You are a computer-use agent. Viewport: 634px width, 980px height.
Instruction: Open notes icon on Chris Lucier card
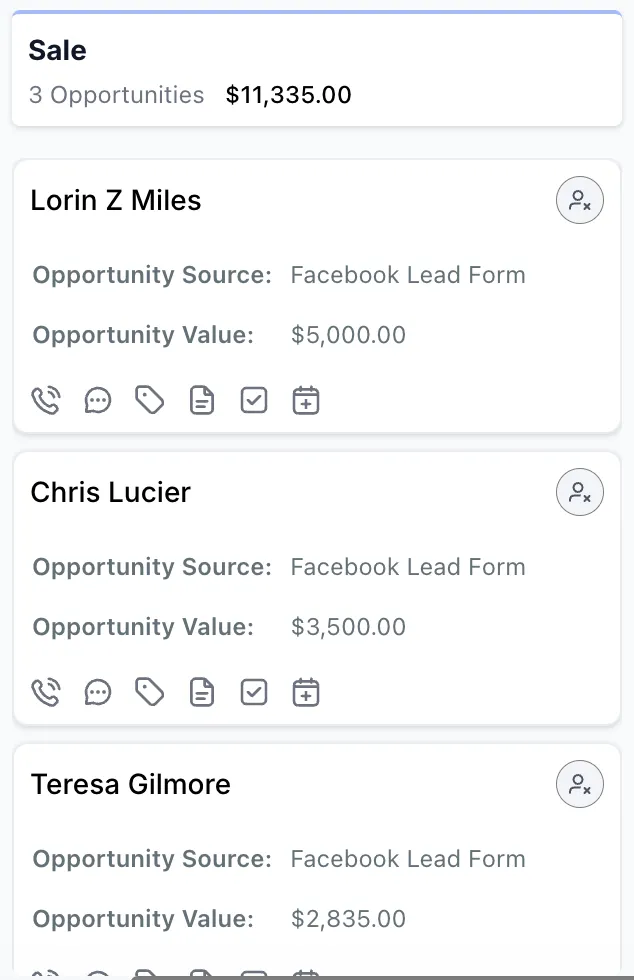tap(202, 693)
